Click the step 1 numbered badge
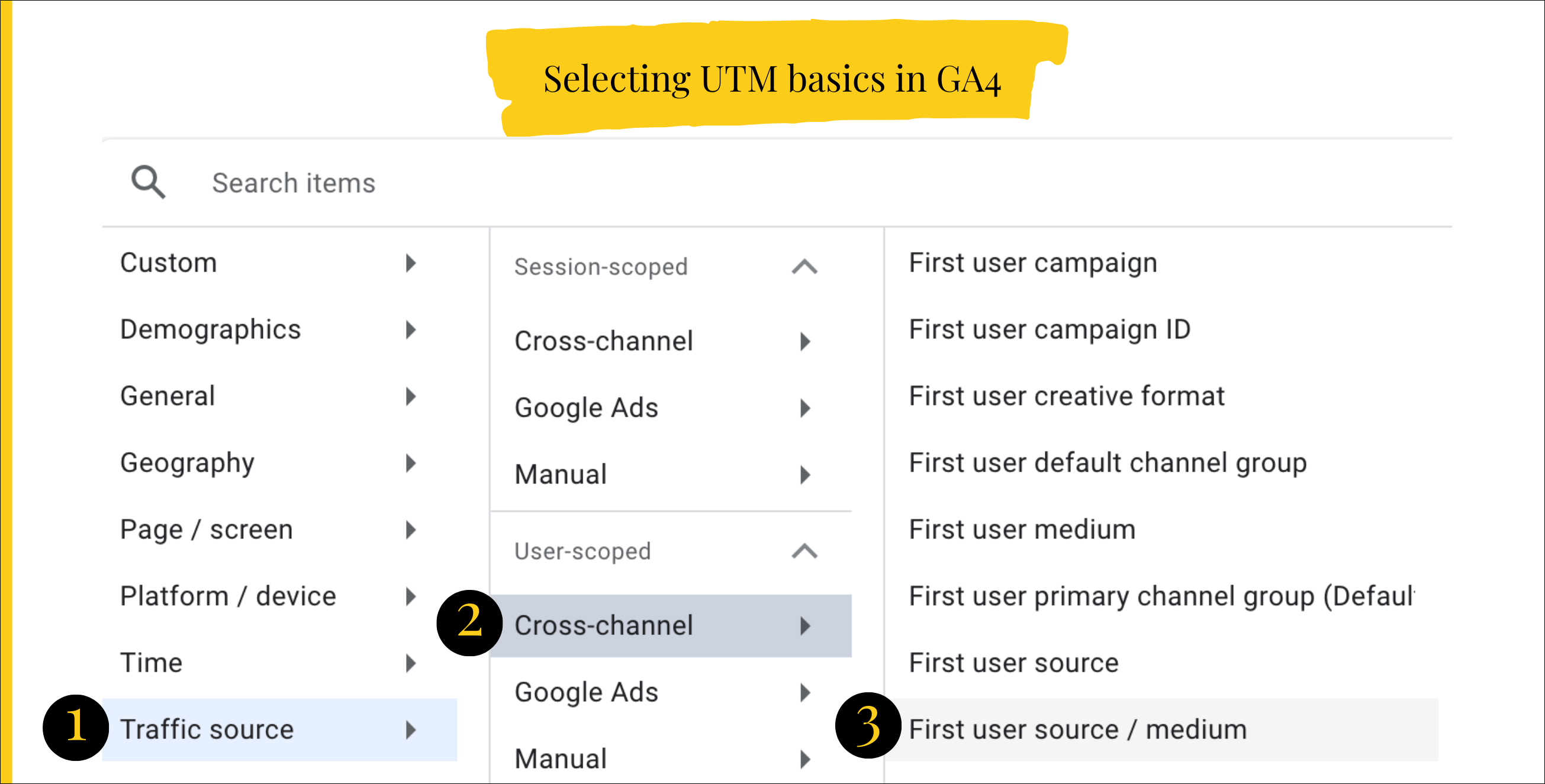 [x=77, y=729]
